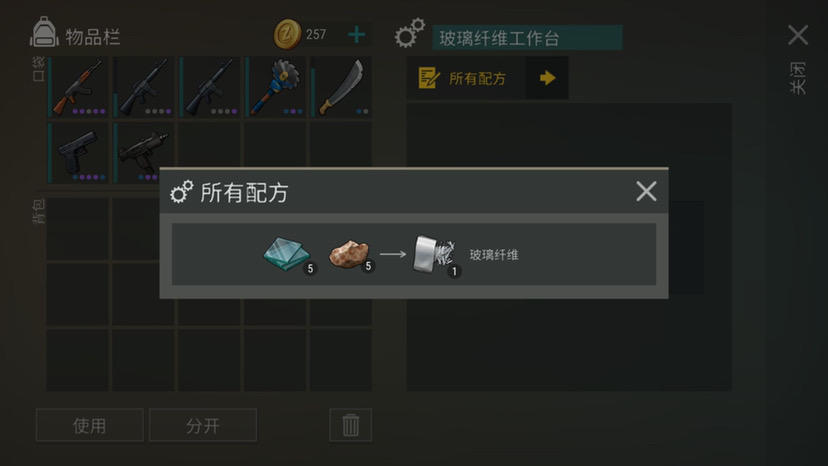Click the copper ore ingredient icon
The height and width of the screenshot is (466, 828).
pos(349,254)
